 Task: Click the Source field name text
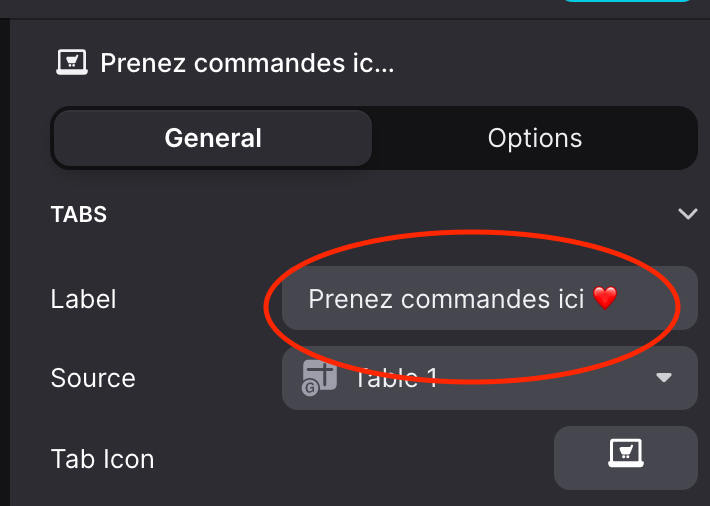[x=93, y=378]
